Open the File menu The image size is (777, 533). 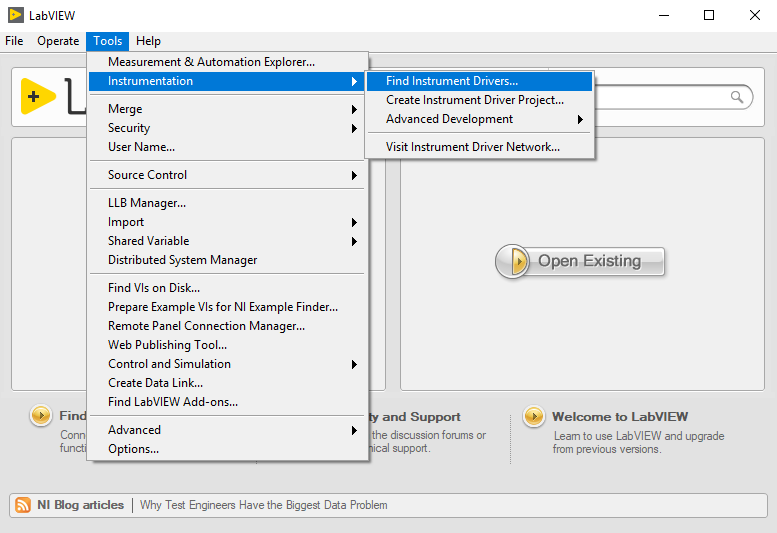point(14,41)
